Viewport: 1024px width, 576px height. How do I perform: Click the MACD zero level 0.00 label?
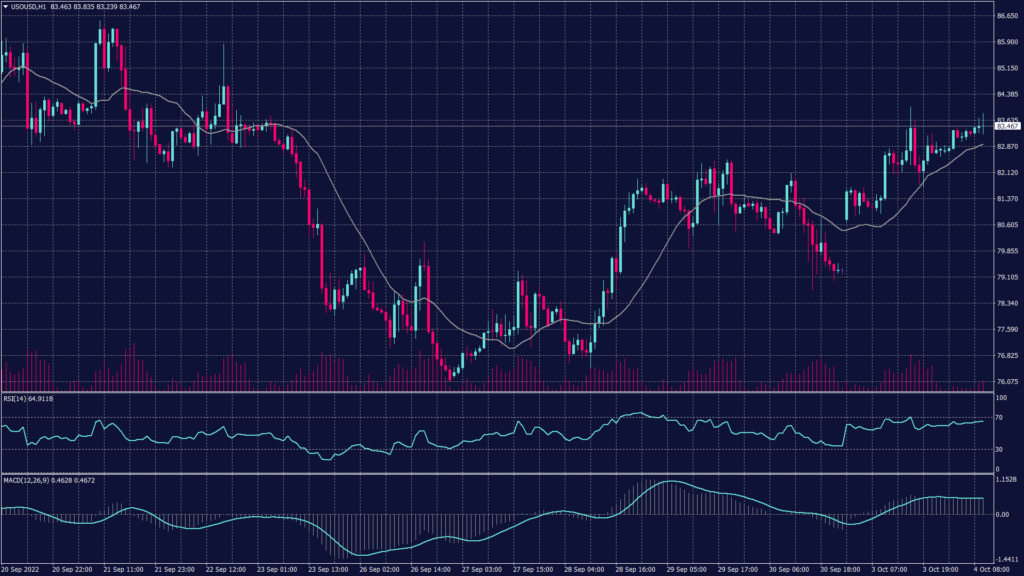[1002, 514]
